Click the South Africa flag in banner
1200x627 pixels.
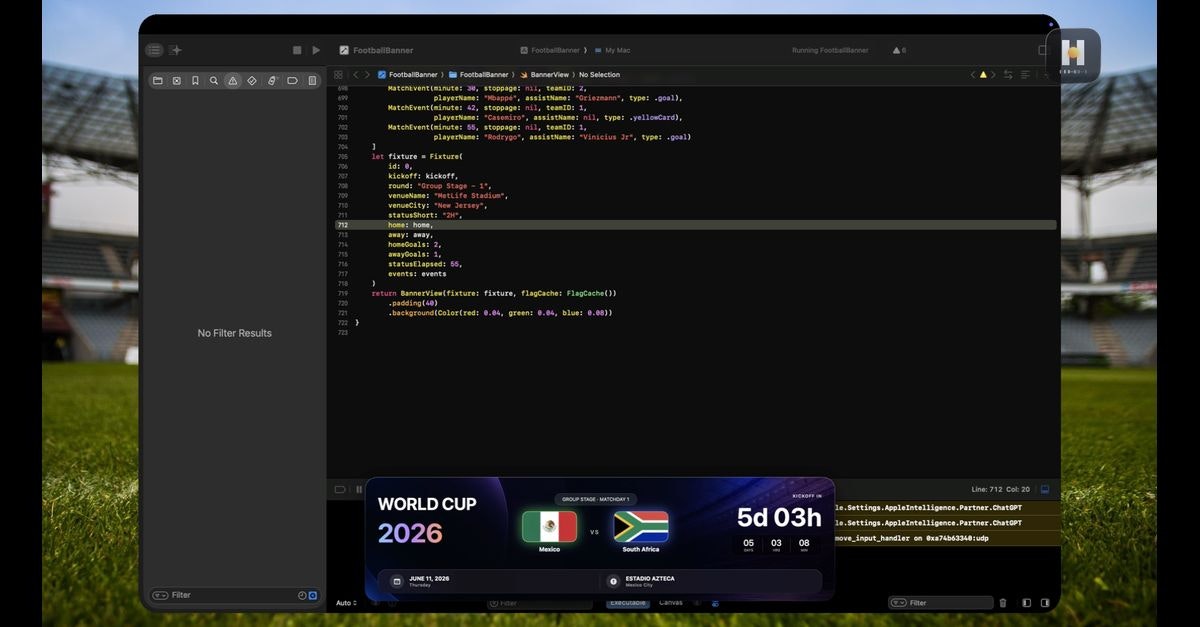(641, 527)
